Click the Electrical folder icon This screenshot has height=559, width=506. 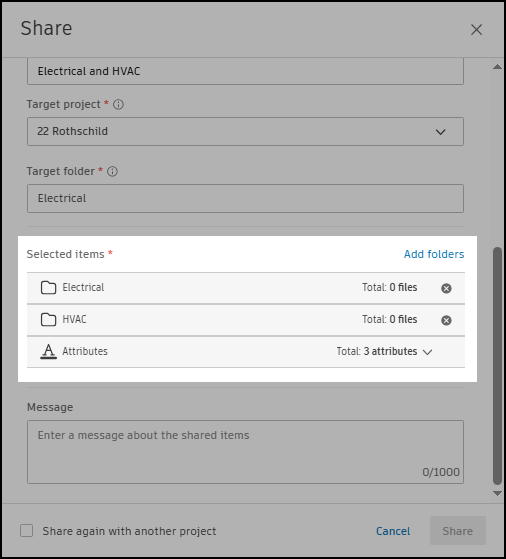click(x=48, y=287)
